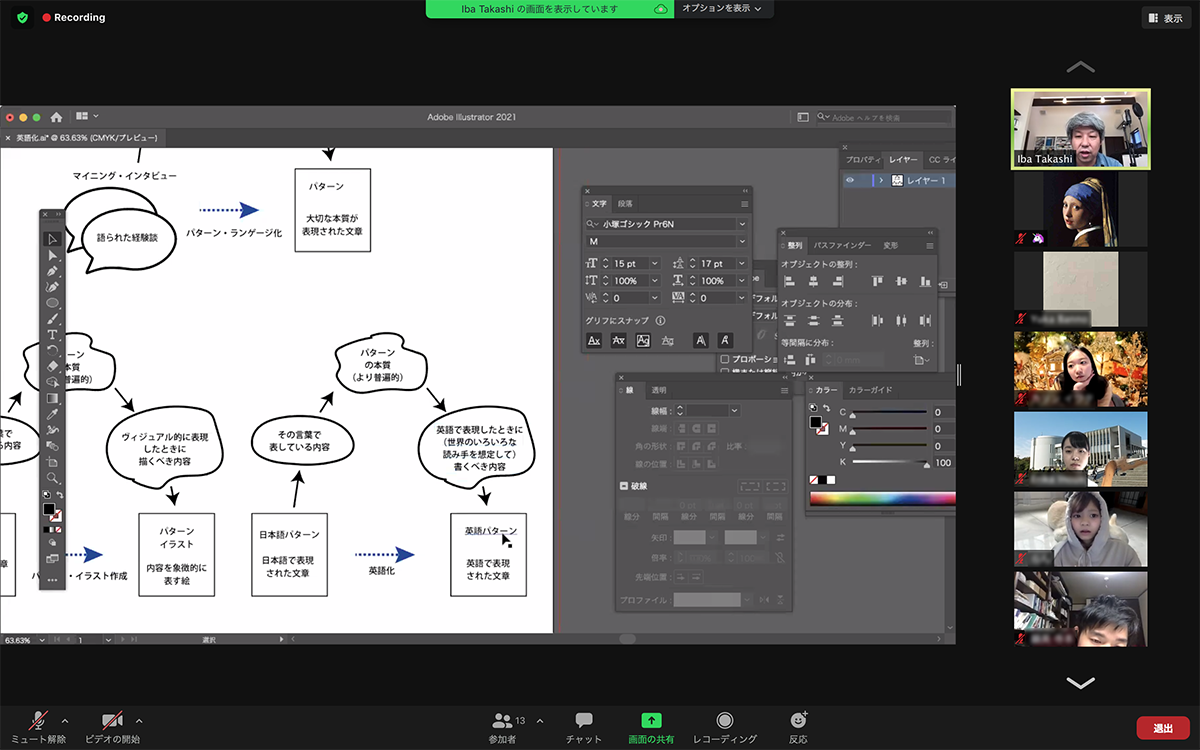Screen dimensions: 1200x750
Task: Click the red 退出 leave button
Action: pos(1163,728)
